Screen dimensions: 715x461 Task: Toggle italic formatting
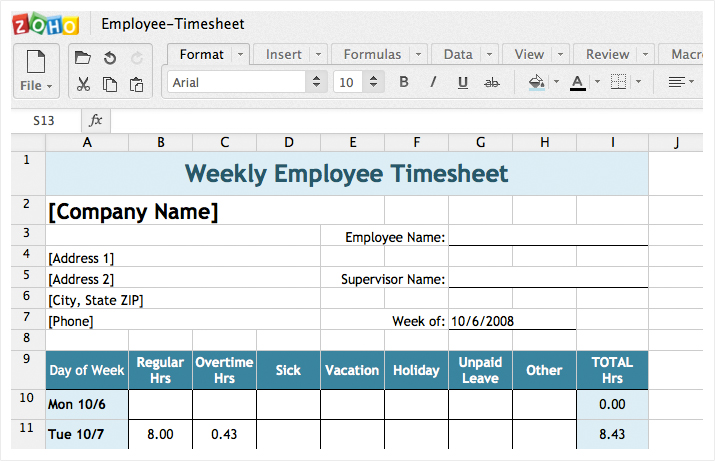(433, 82)
